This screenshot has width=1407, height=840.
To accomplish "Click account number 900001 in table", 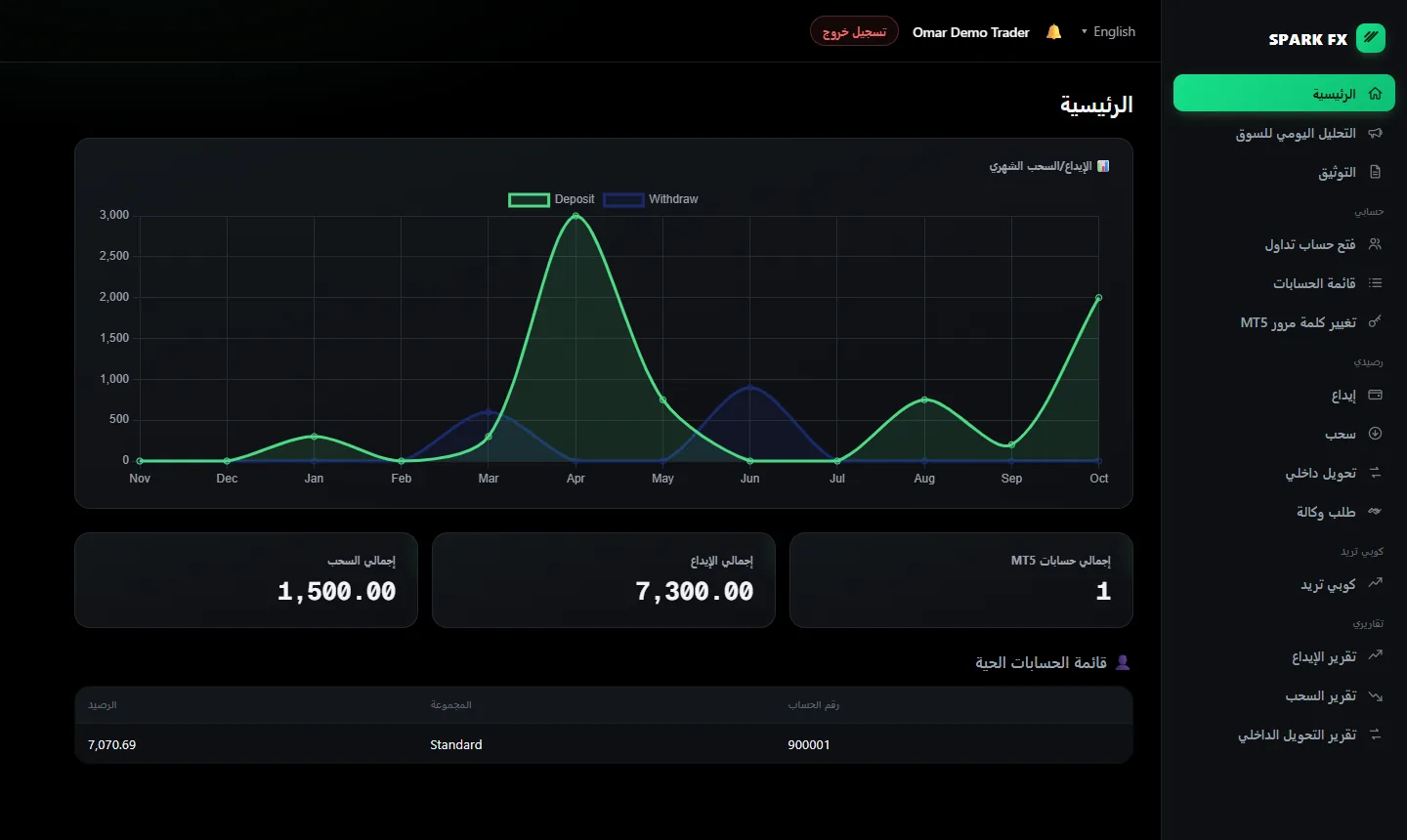I will (x=809, y=744).
